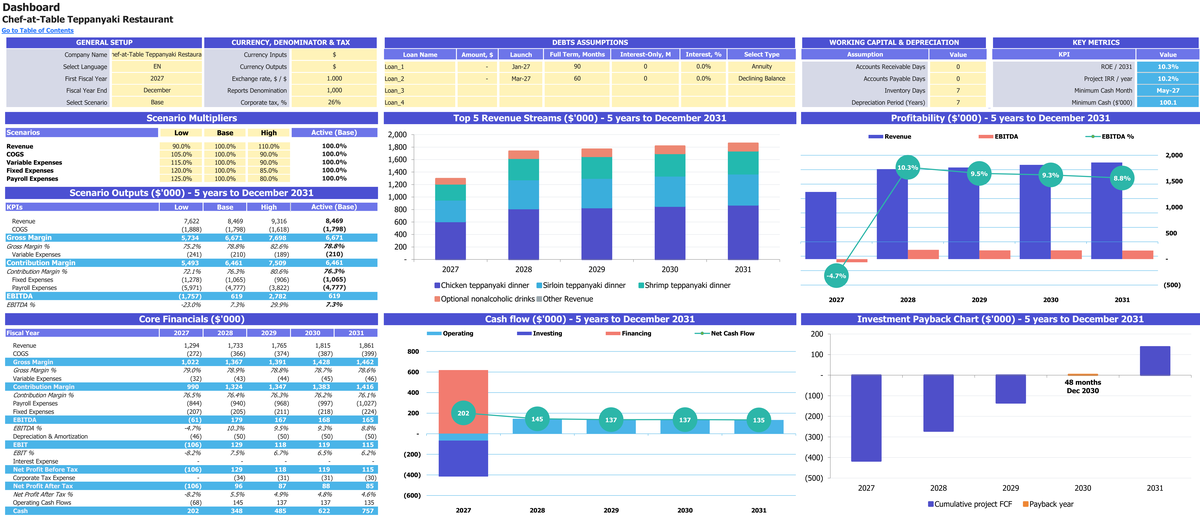
Task: Open the Select Language cell showing EN
Action: point(157,66)
